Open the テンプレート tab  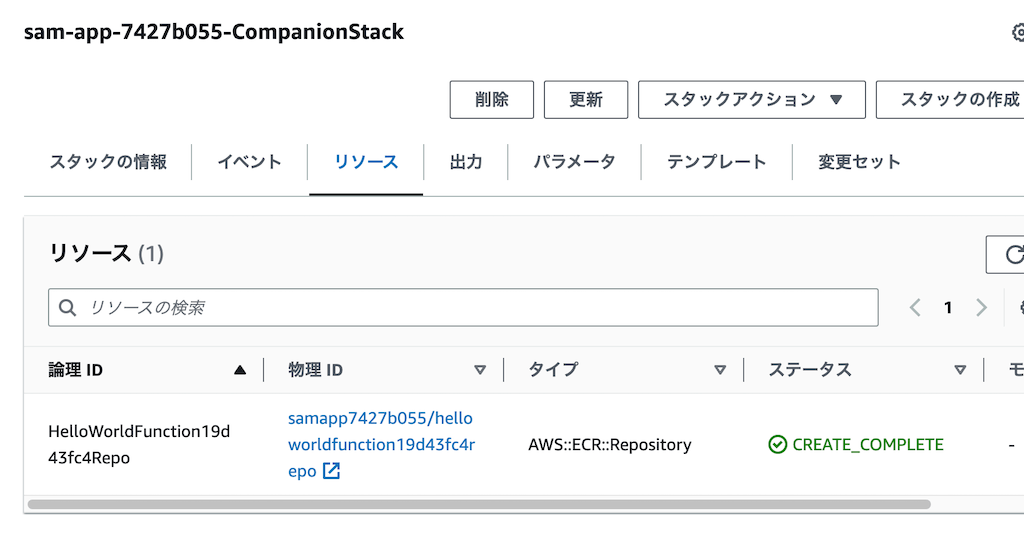pos(716,162)
